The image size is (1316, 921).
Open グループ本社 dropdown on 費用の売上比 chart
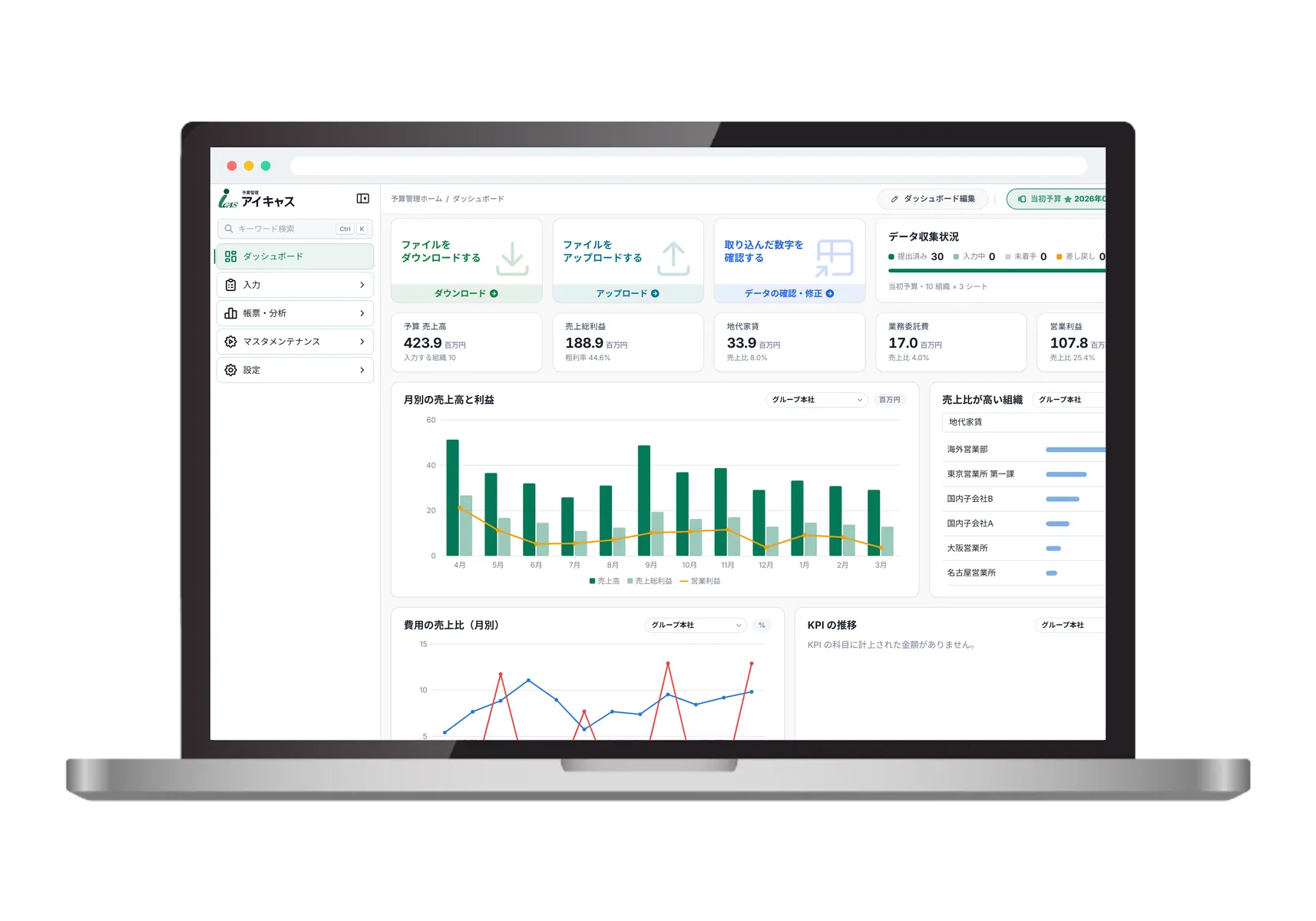point(696,626)
